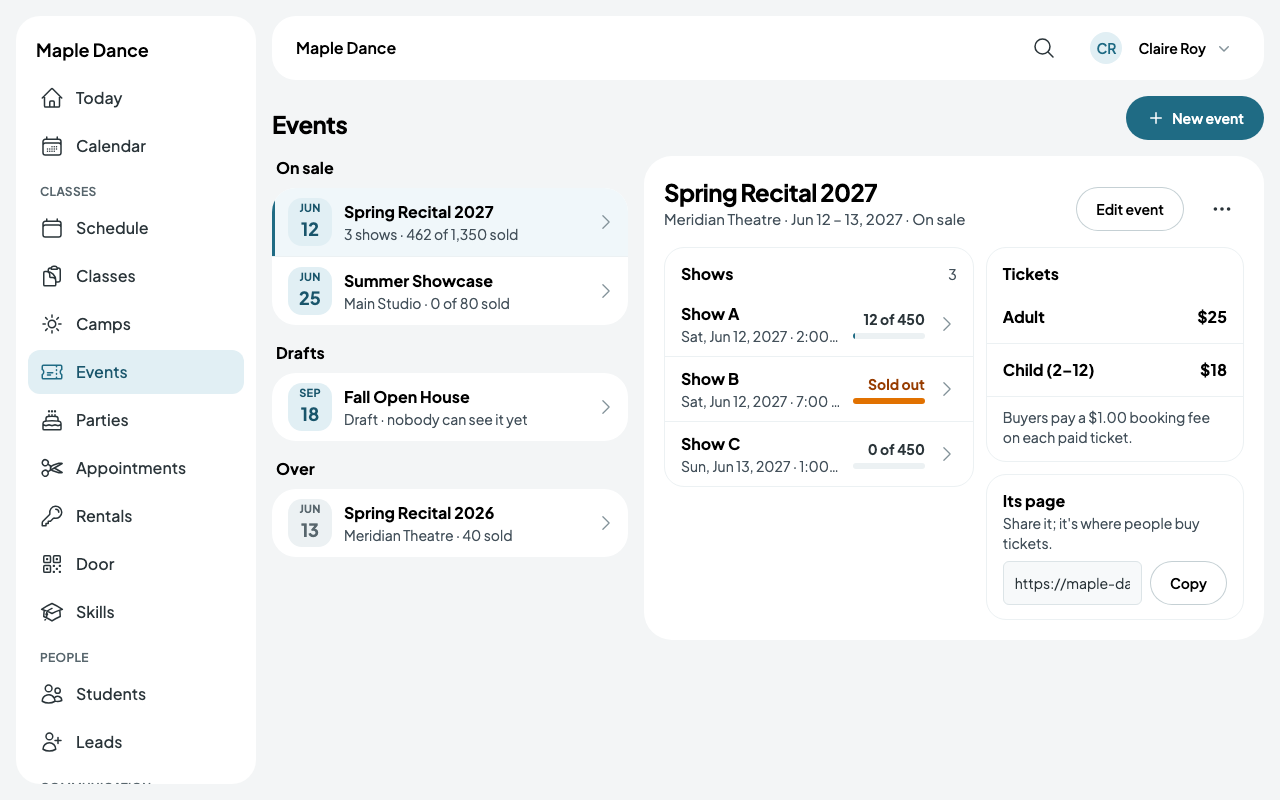Click the Appointments scissors icon
Image resolution: width=1280 pixels, height=800 pixels.
(52, 468)
